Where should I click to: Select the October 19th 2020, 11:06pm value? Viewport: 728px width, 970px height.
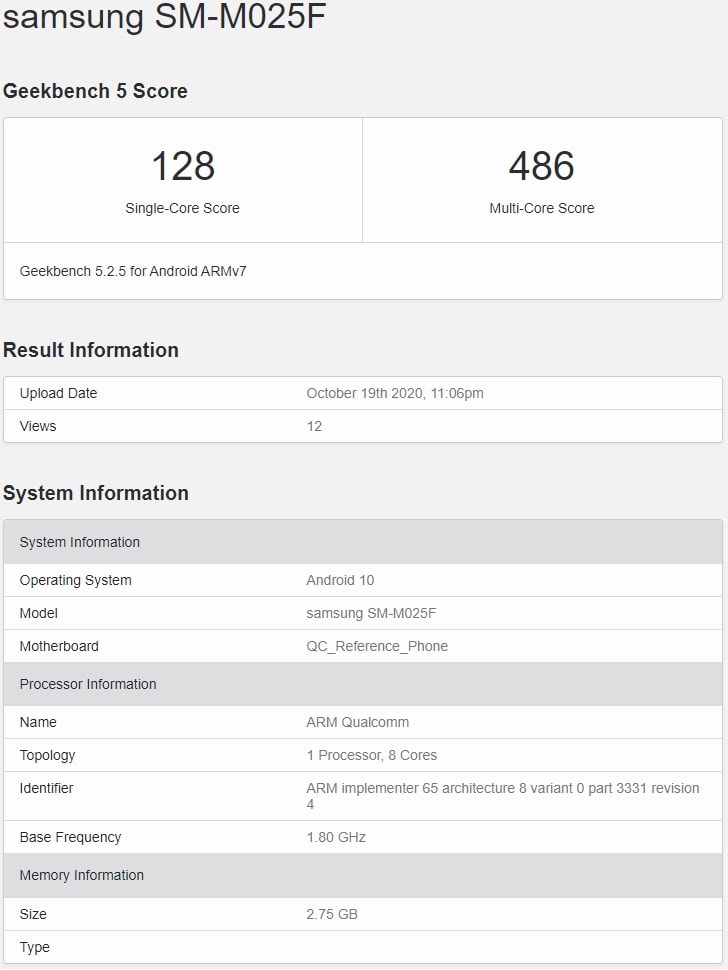coord(395,393)
